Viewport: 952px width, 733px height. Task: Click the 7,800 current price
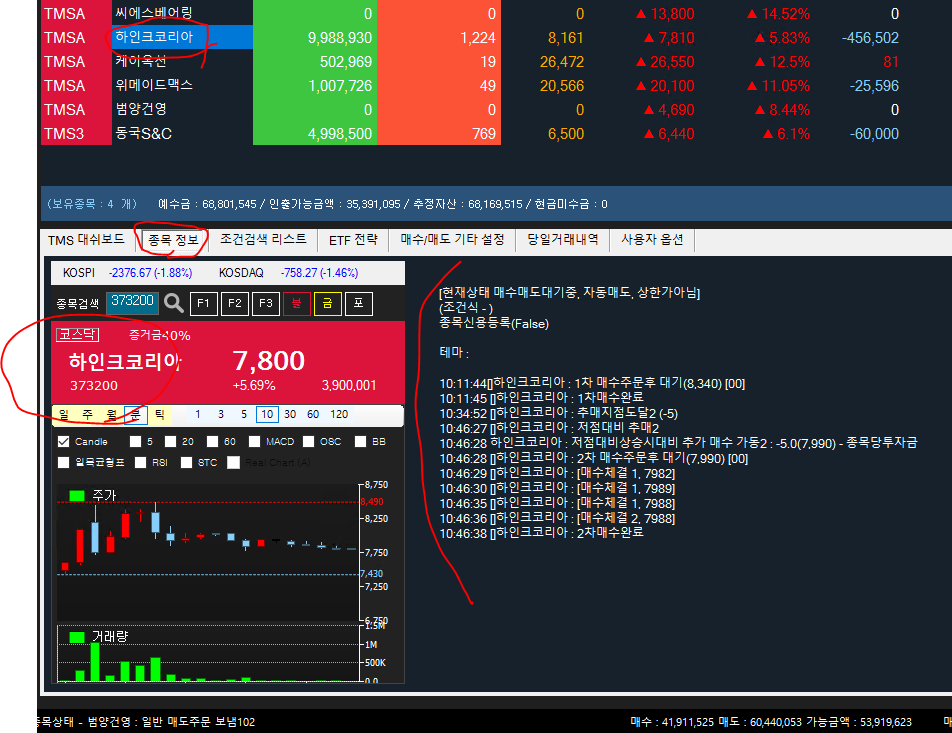point(268,361)
